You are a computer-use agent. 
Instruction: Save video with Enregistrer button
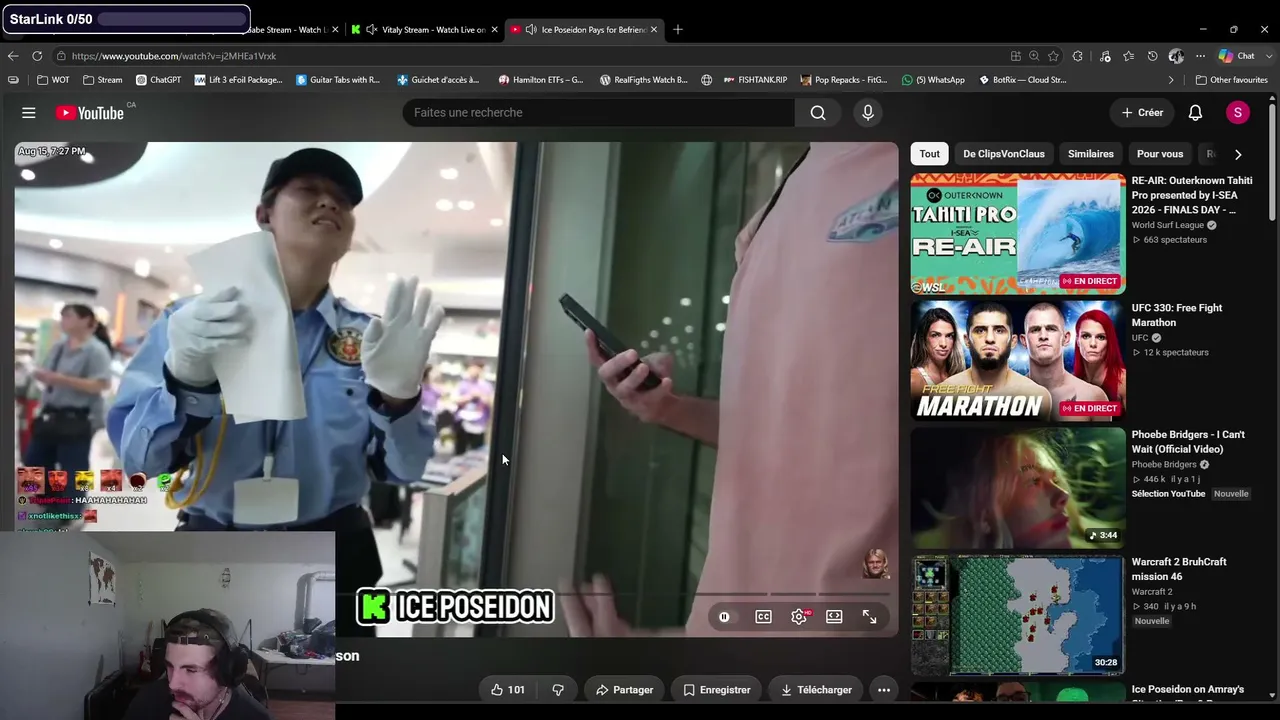tap(716, 690)
